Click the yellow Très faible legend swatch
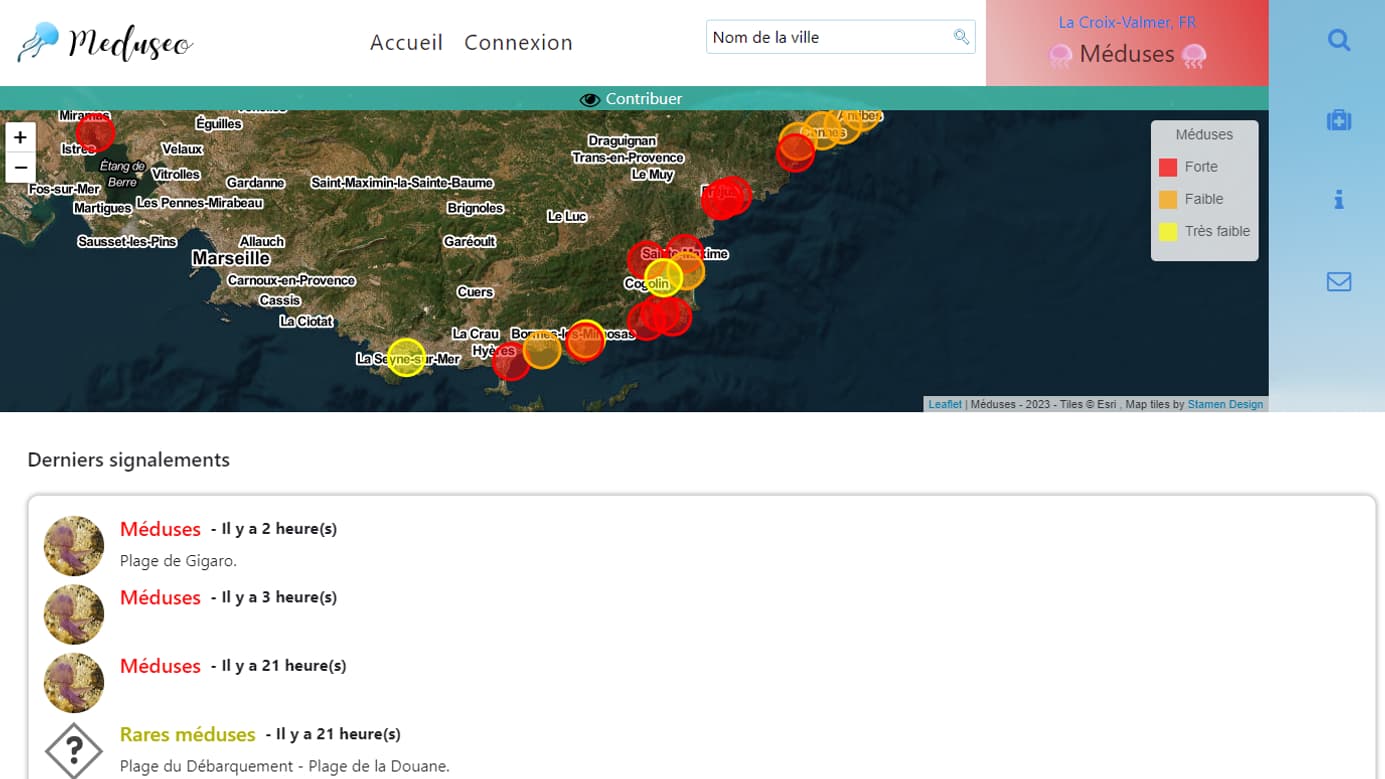Screen dimensions: 1385x779 click(x=1167, y=231)
